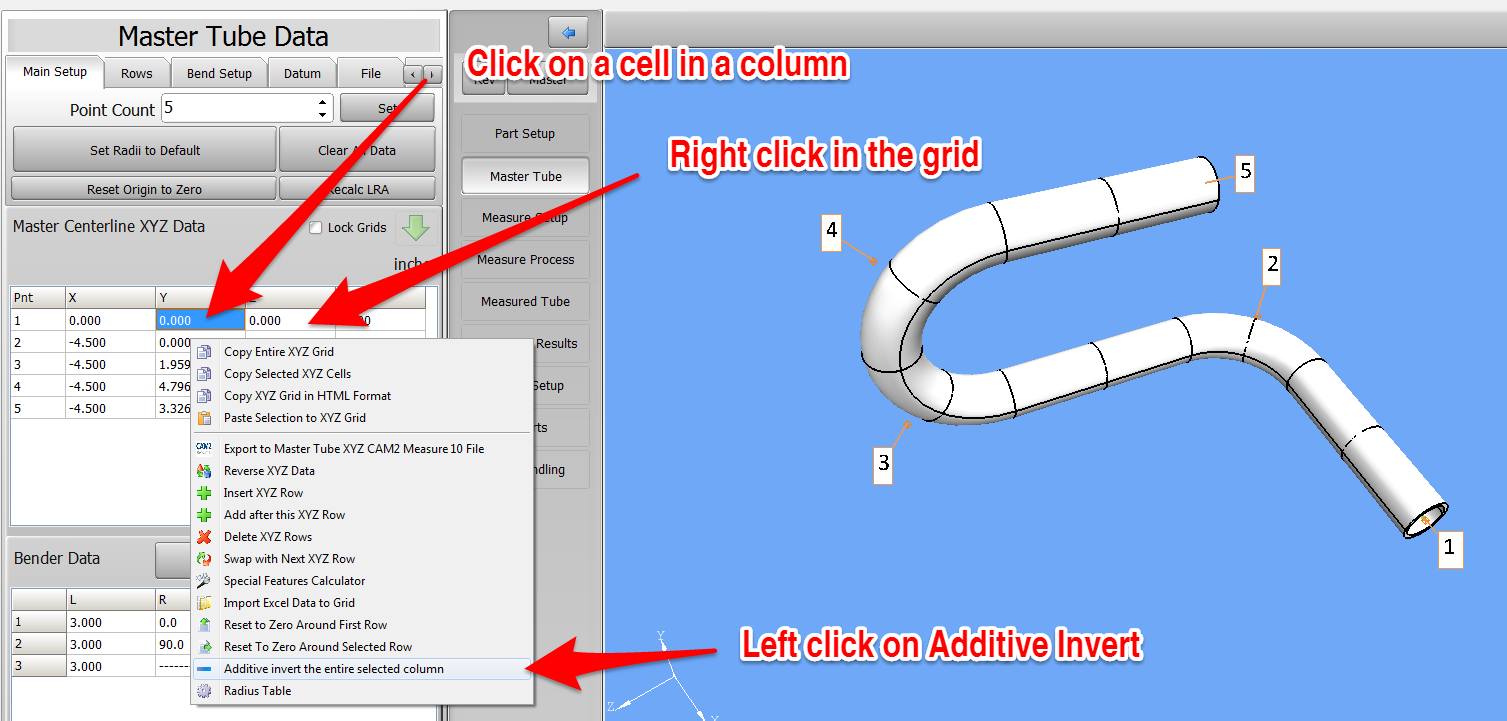Click the Paste Selection clipboard icon
Image resolution: width=1507 pixels, height=721 pixels.
click(x=204, y=418)
